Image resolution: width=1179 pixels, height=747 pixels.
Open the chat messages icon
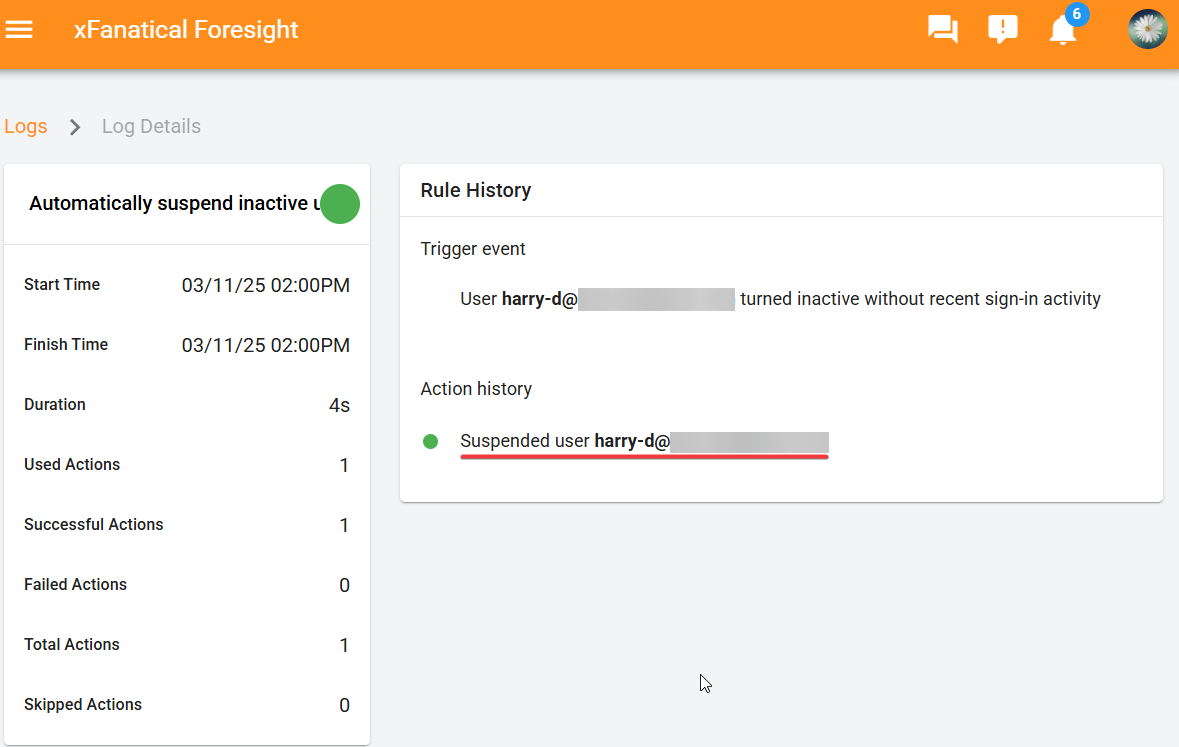pyautogui.click(x=941, y=29)
